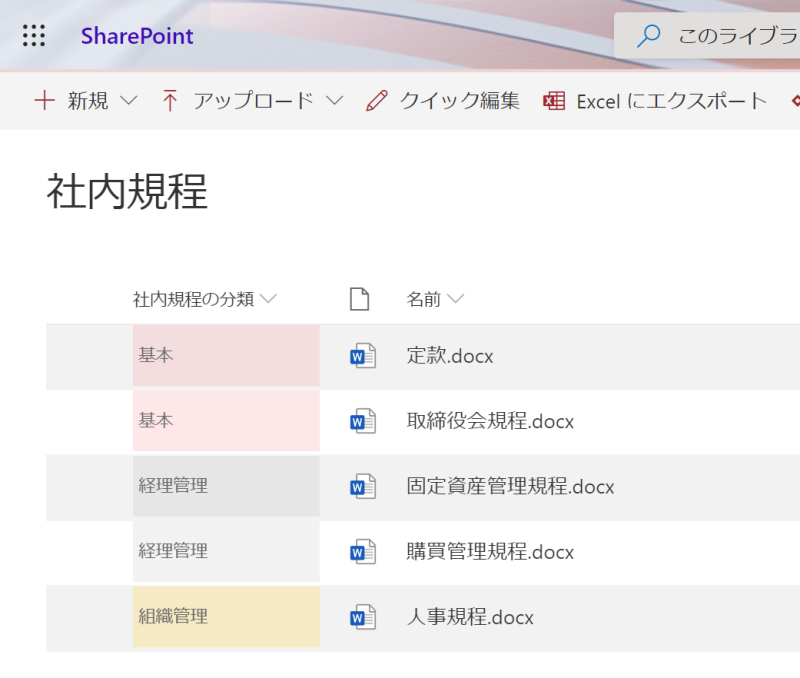The height and width of the screenshot is (678, 800).
Task: Click the file type column header icon
Action: pos(360,298)
